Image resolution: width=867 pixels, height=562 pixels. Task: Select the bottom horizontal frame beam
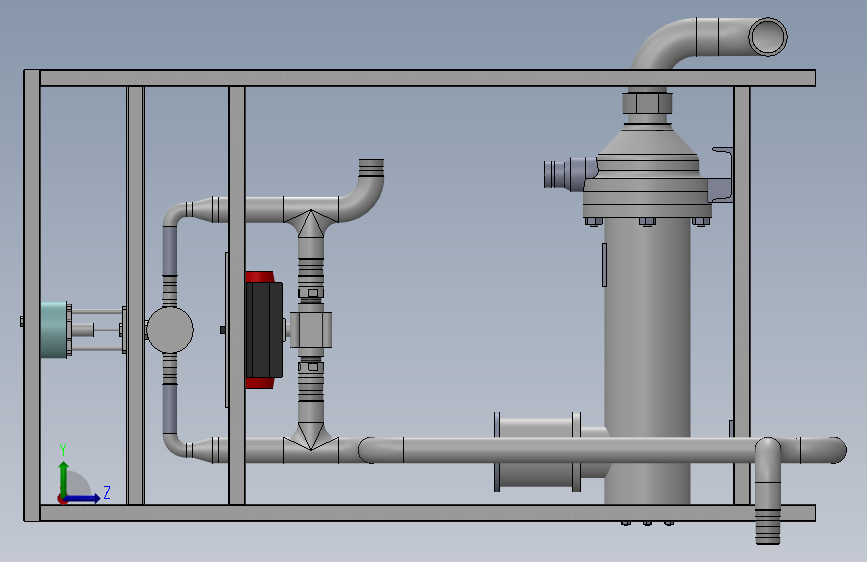point(427,513)
